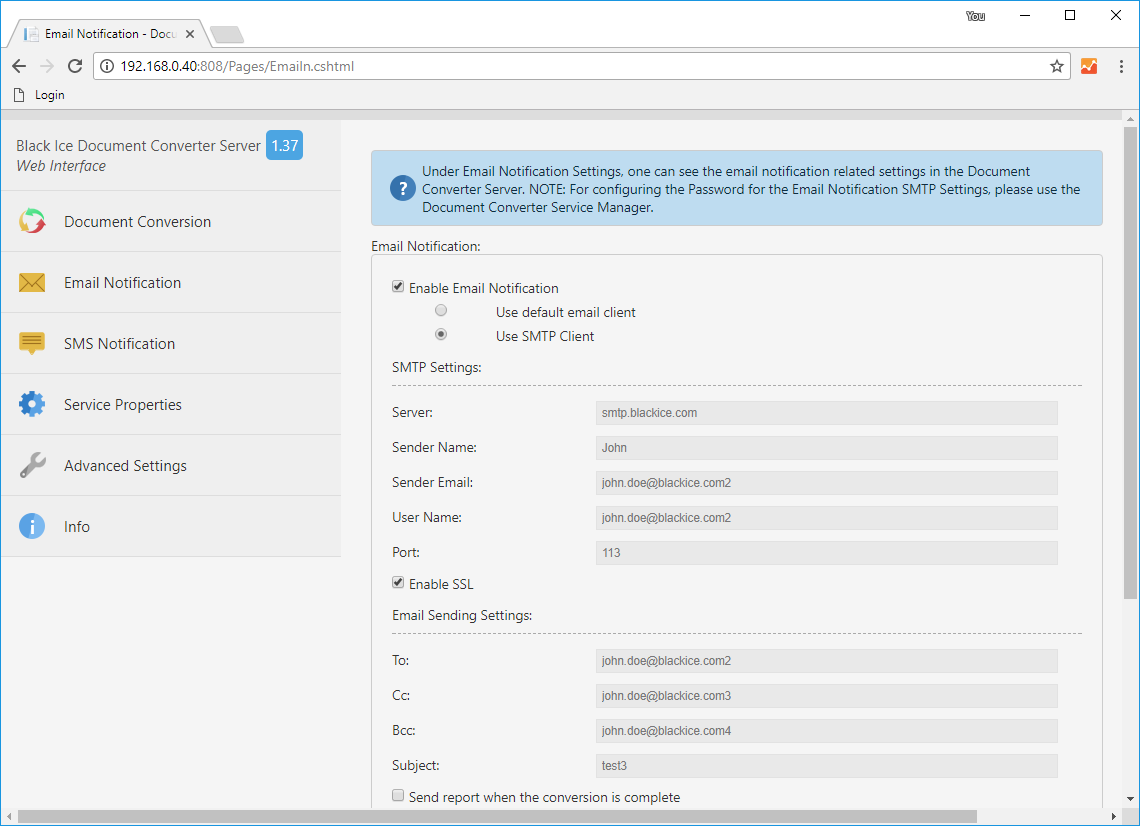Screen dimensions: 1140x826
Task: Click the browser extension icon near the address bar
Action: [1088, 66]
